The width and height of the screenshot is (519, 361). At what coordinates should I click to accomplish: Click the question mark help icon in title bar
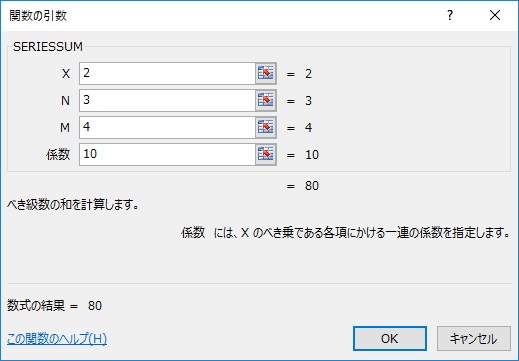click(x=450, y=15)
